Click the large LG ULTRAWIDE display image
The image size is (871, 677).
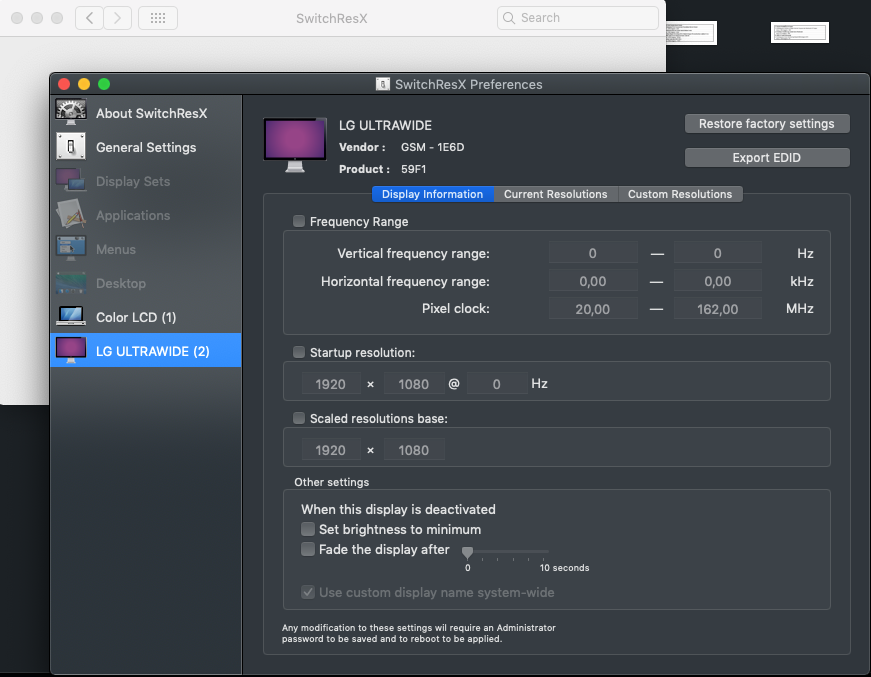(x=295, y=145)
